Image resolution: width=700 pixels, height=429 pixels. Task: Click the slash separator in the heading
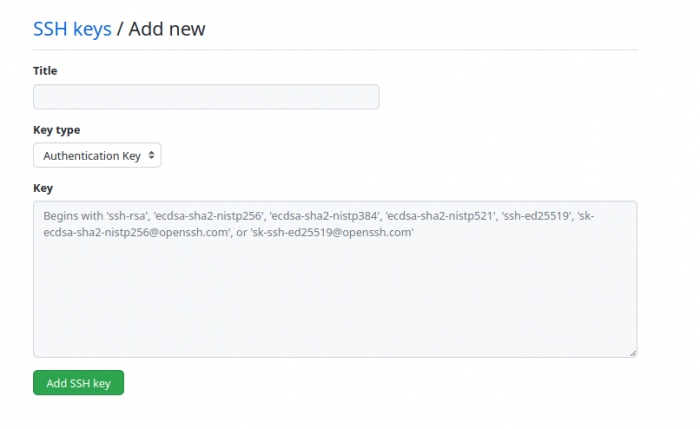tap(120, 29)
